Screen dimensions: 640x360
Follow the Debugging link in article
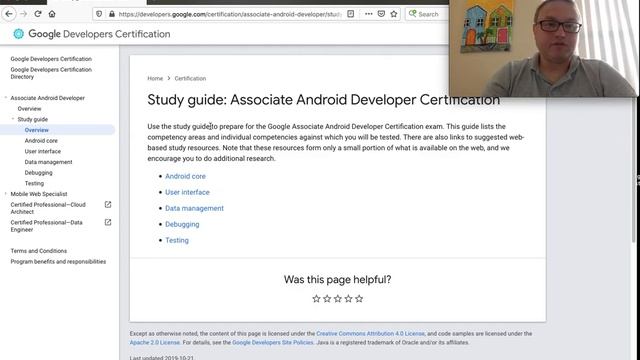(x=182, y=224)
